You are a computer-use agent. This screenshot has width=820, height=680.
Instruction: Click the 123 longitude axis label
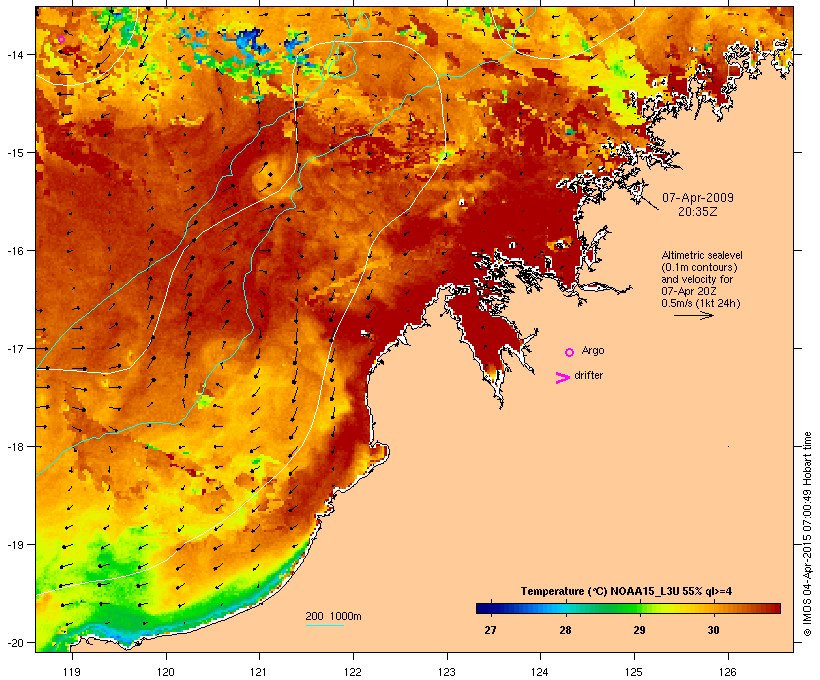tap(447, 672)
